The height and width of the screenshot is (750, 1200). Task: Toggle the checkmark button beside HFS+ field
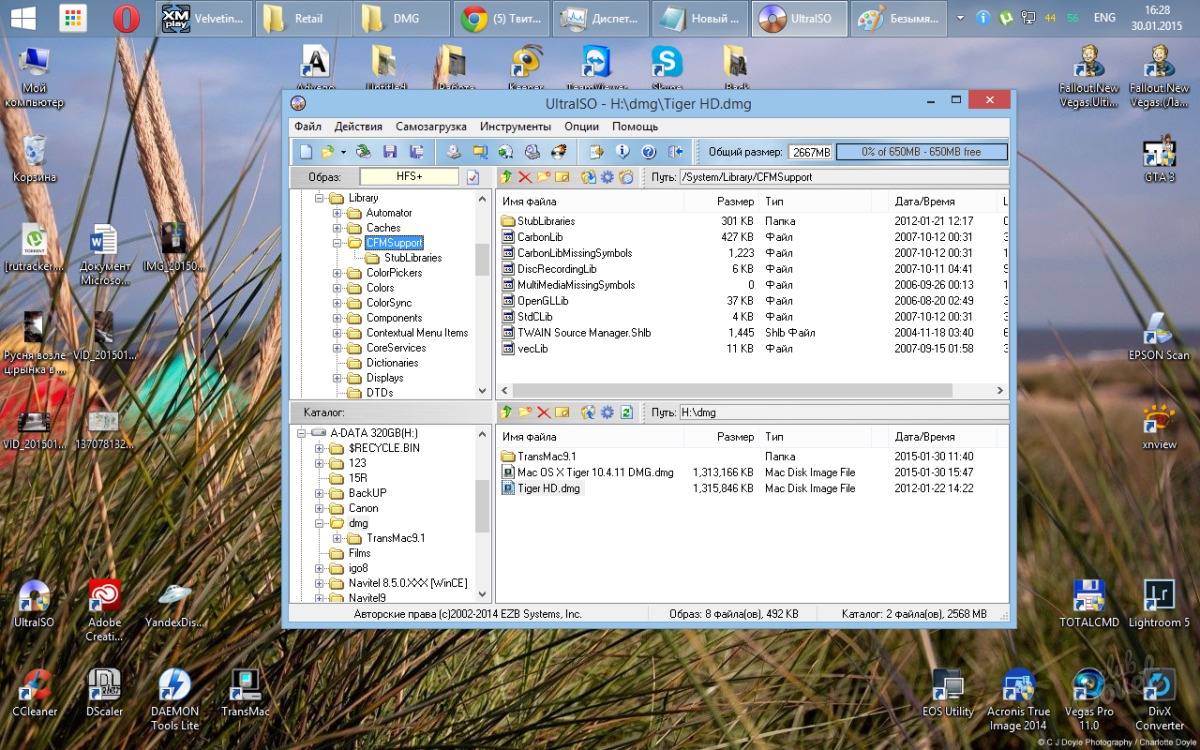(x=473, y=177)
